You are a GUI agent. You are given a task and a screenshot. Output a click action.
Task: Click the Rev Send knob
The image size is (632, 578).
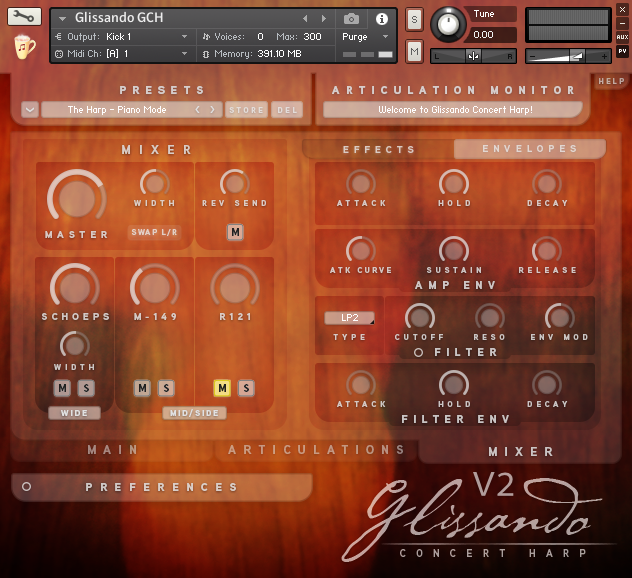tap(235, 184)
